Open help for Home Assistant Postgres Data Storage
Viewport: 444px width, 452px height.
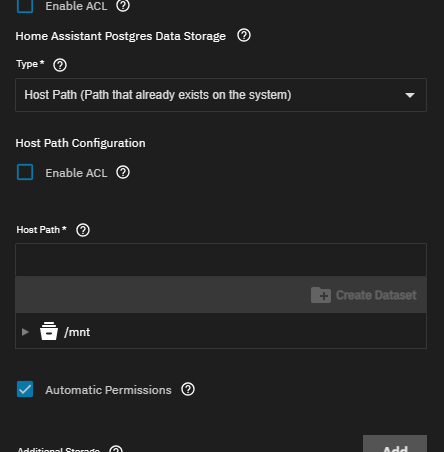244,35
